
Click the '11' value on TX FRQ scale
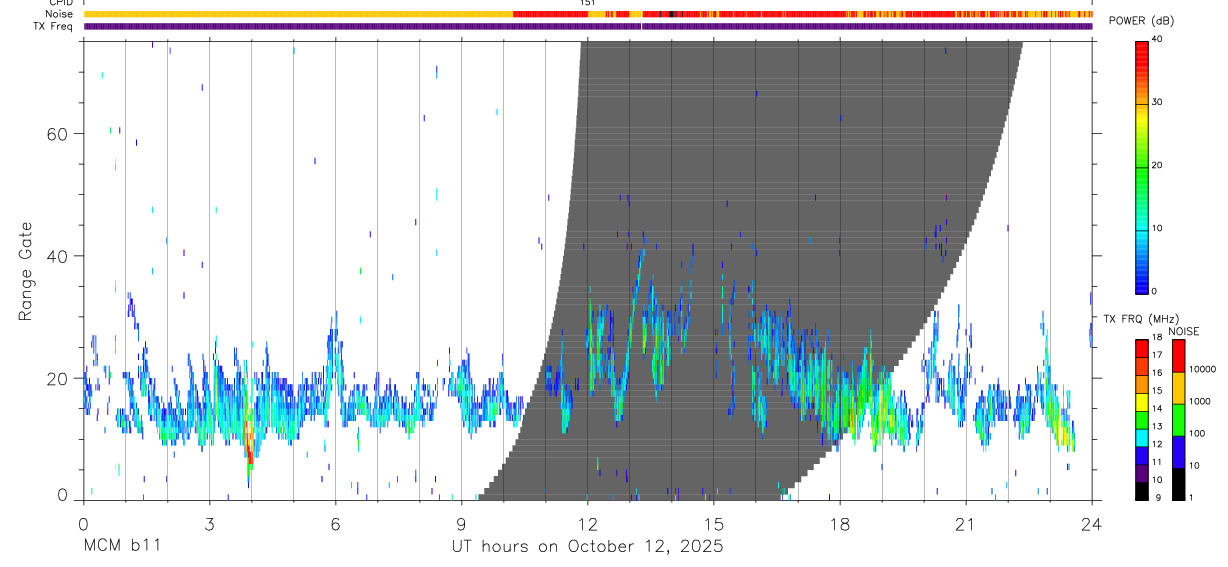click(x=1156, y=462)
